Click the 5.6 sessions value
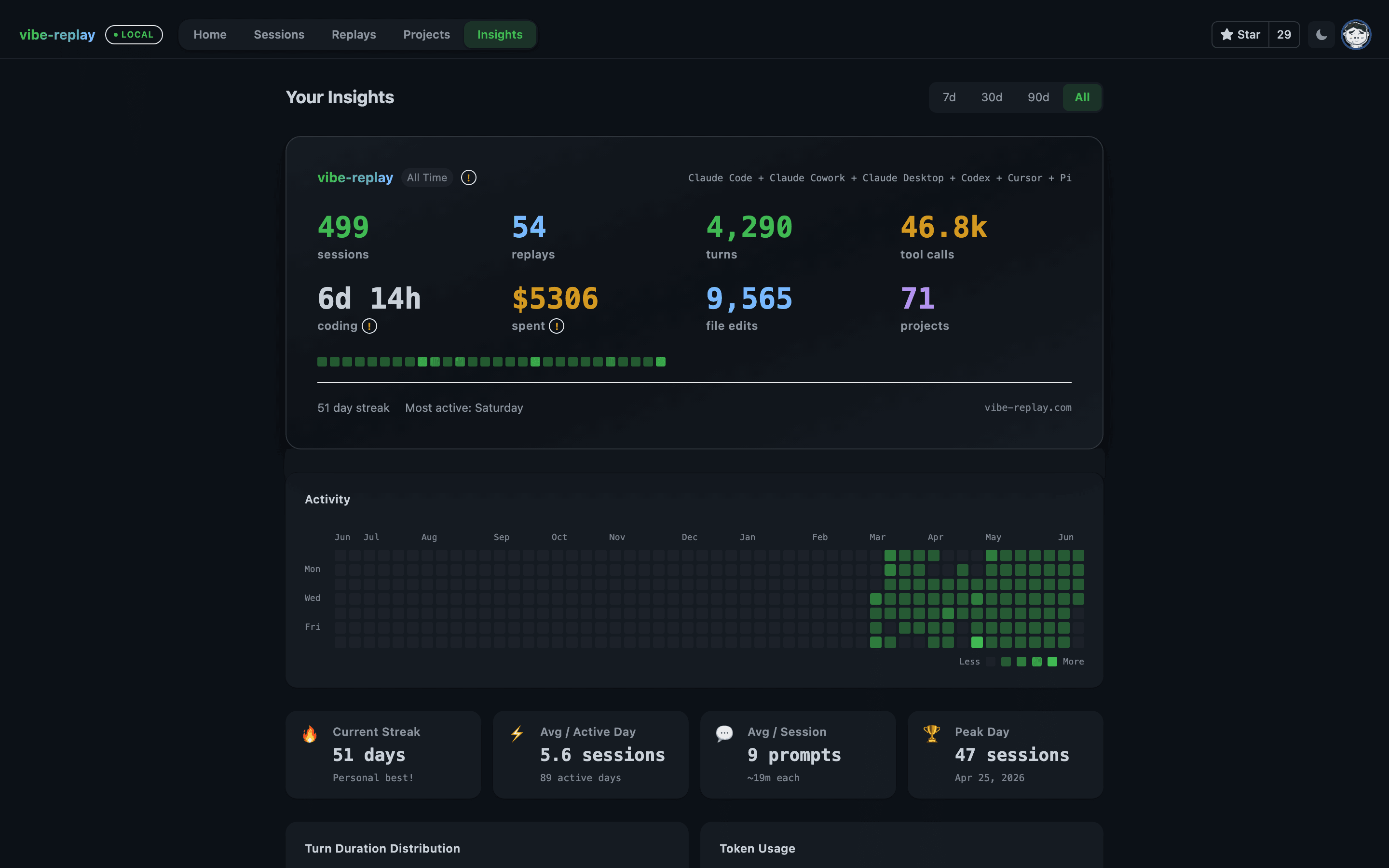1389x868 pixels. 602,755
